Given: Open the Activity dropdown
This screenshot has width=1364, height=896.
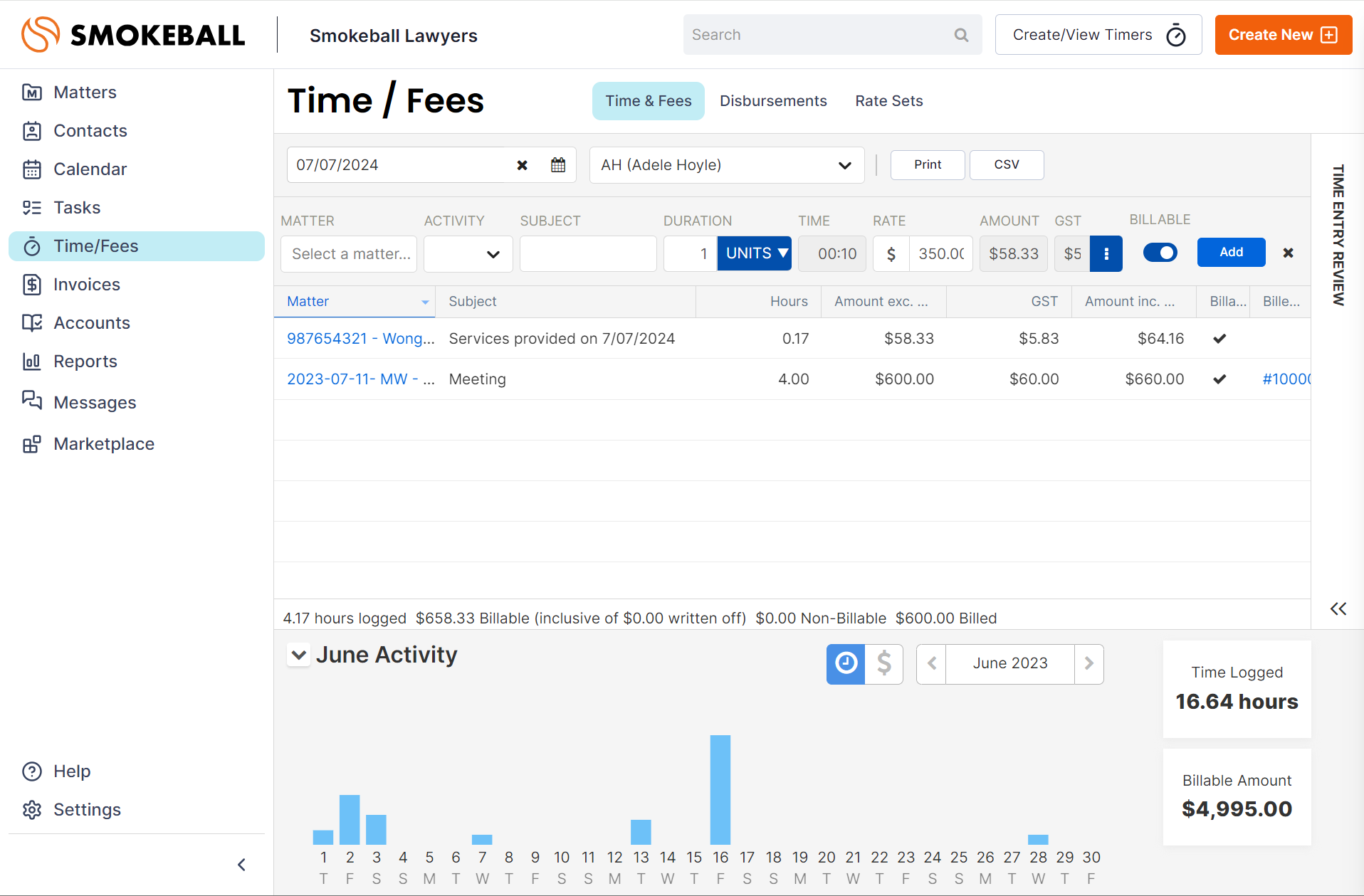Looking at the screenshot, I should [x=468, y=254].
